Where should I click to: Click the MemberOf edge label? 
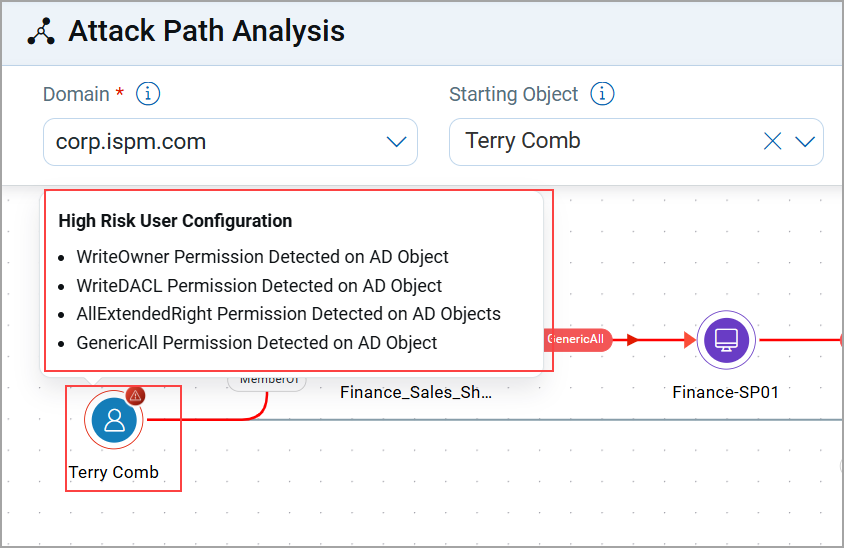pyautogui.click(x=266, y=380)
